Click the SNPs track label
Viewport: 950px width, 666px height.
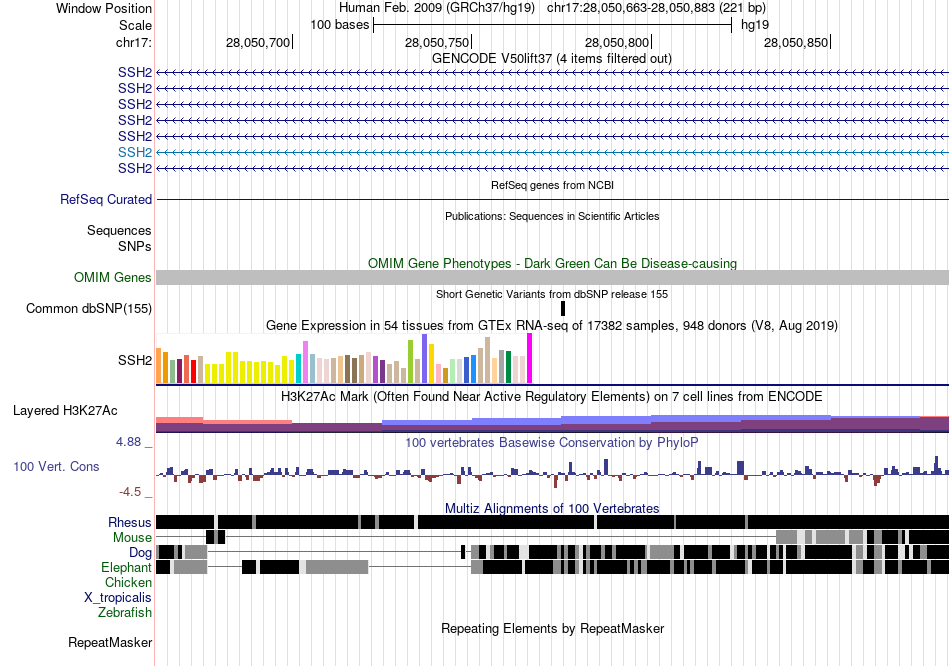tap(135, 247)
